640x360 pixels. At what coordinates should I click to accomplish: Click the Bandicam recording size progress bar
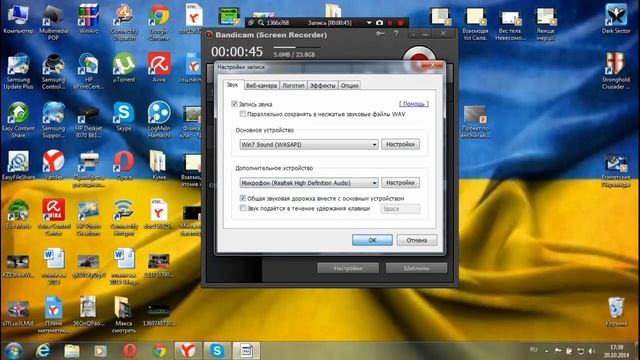297,47
